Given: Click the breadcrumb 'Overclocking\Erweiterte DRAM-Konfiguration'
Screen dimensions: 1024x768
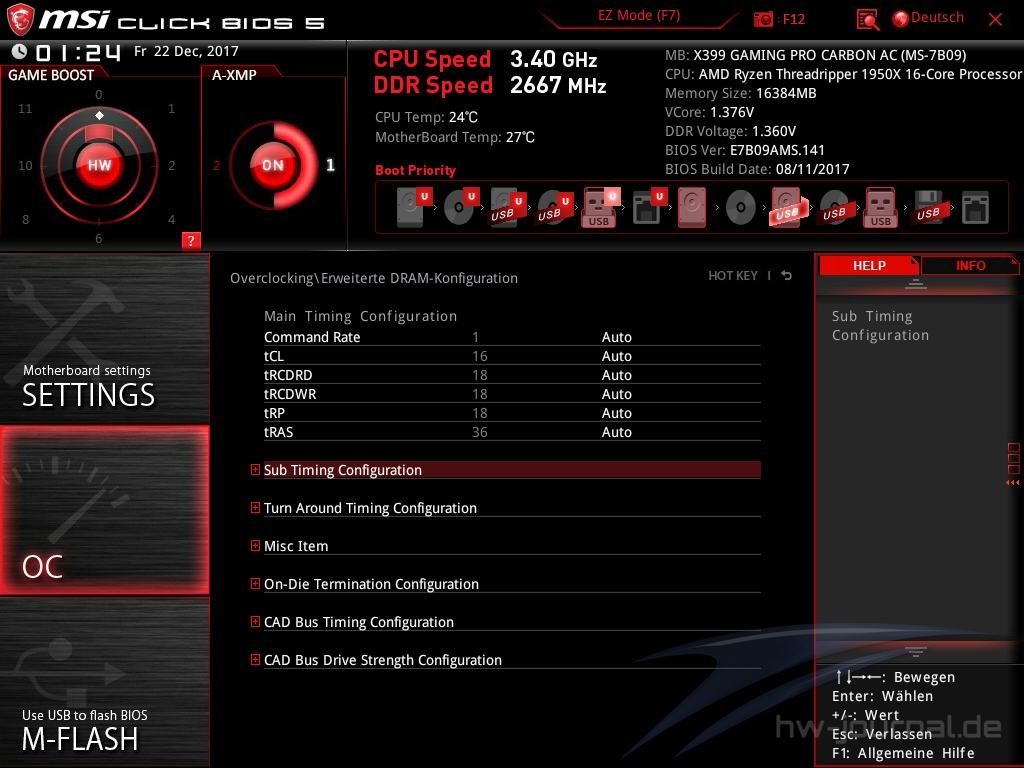Looking at the screenshot, I should coord(374,278).
